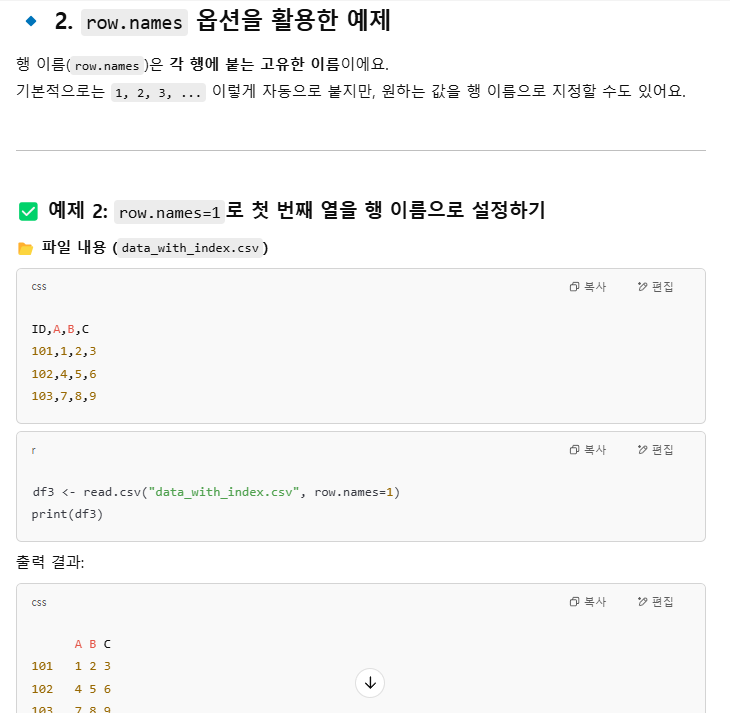Click the '101,1,2,3' data line
This screenshot has height=713, width=730.
(64, 351)
